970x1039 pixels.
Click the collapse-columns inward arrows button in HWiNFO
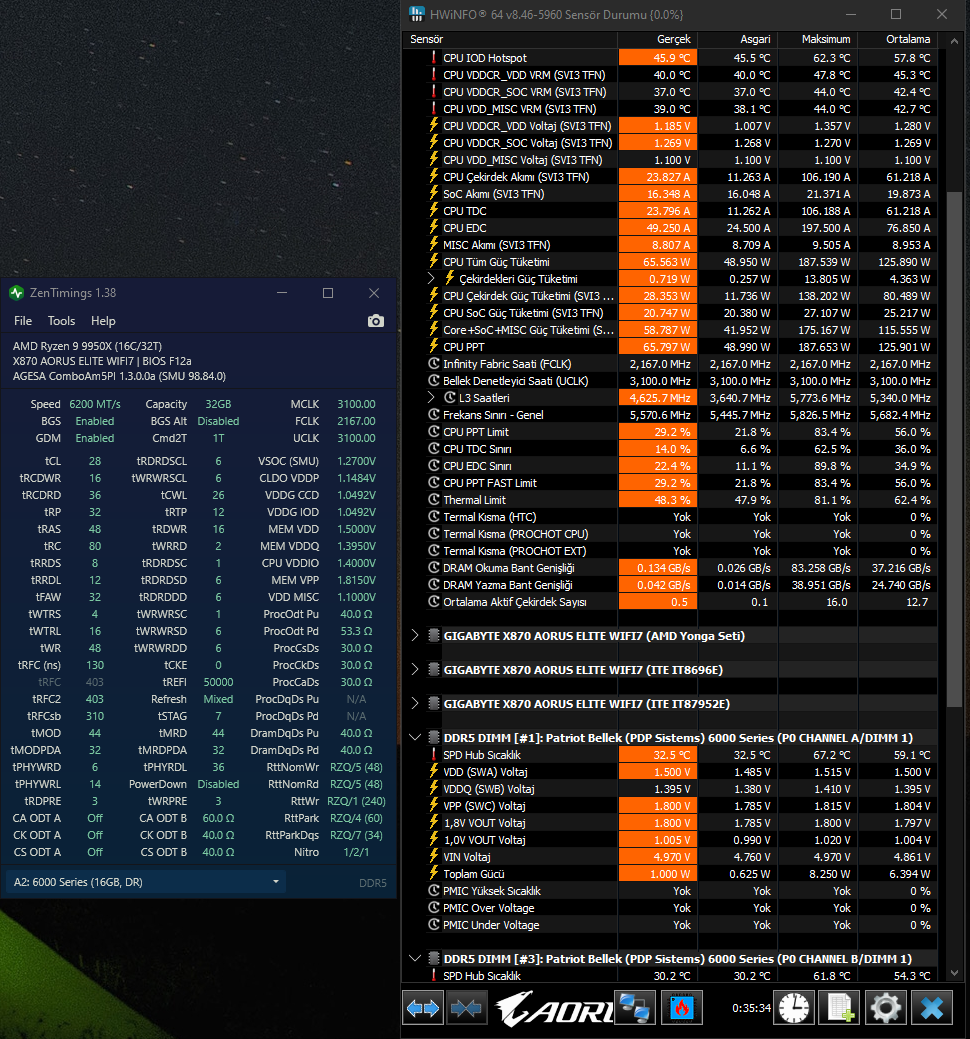467,1009
